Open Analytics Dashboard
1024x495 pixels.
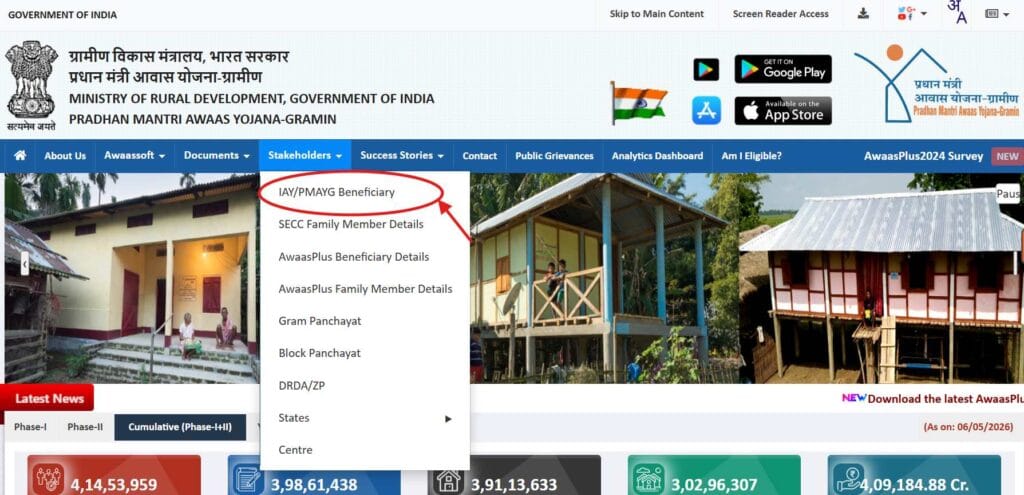tap(658, 156)
